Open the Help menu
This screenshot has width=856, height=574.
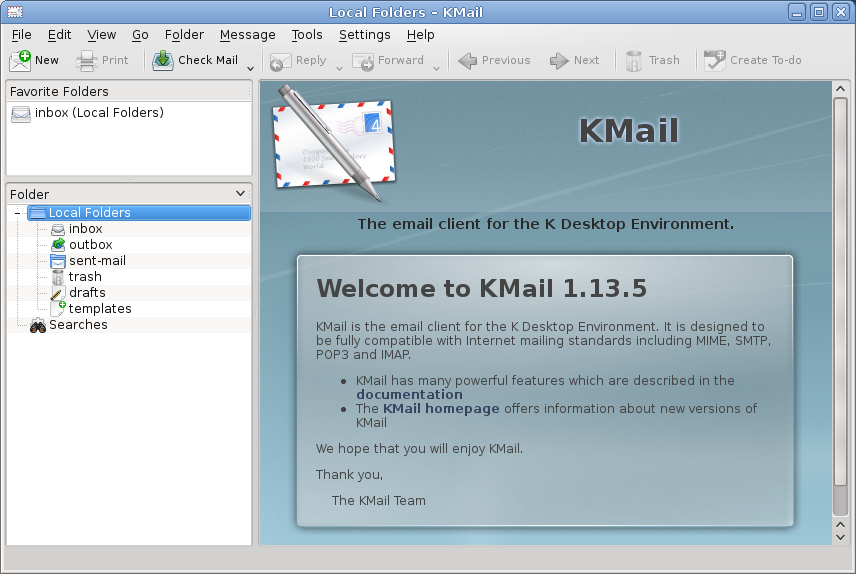[x=420, y=35]
